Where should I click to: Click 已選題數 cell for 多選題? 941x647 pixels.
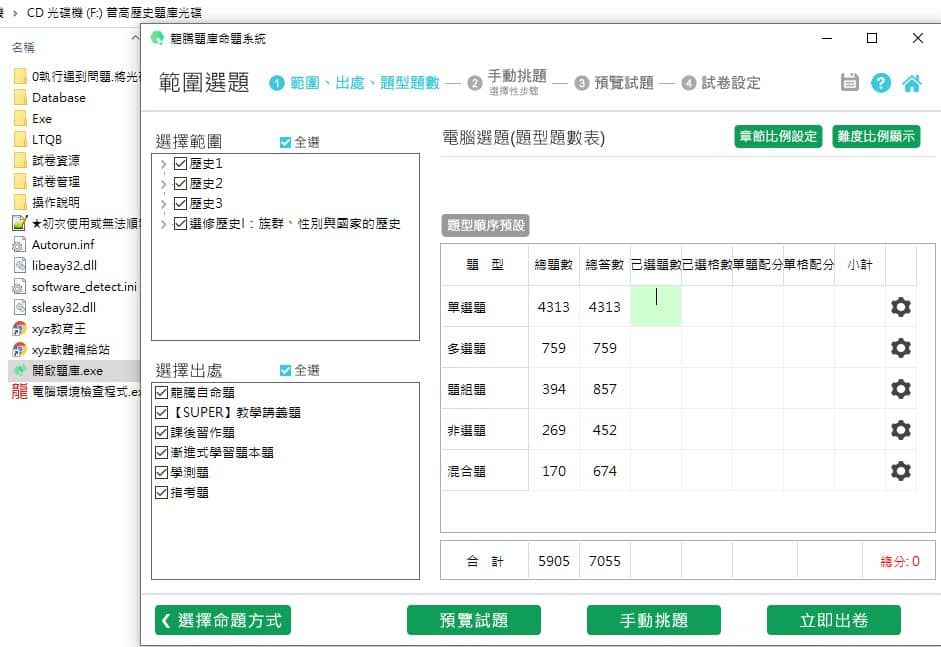tap(655, 348)
